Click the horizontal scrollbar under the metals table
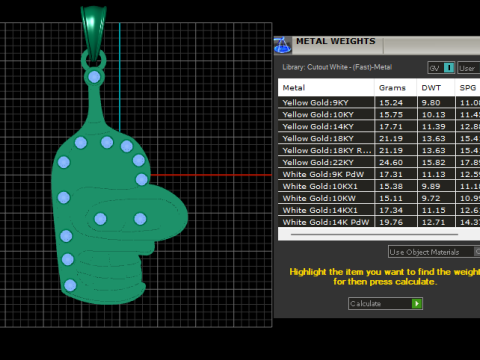 pyautogui.click(x=374, y=234)
